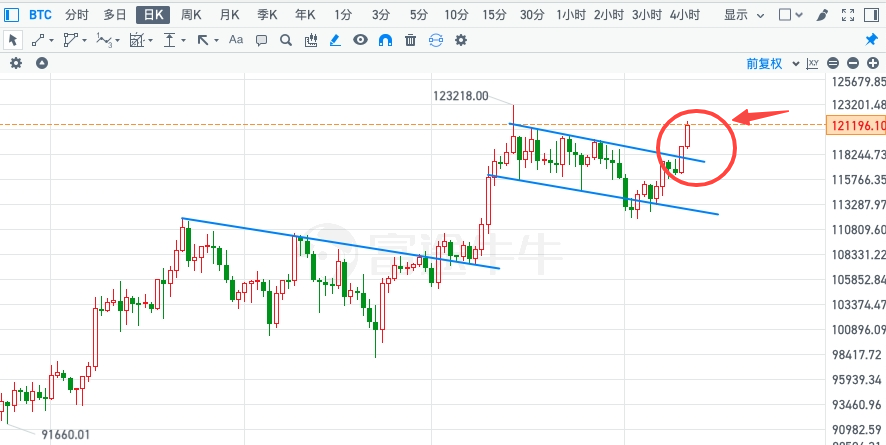Screen dimensions: 886x445
Task: Toggle the left sidebar panel icon
Action: (x=11, y=15)
